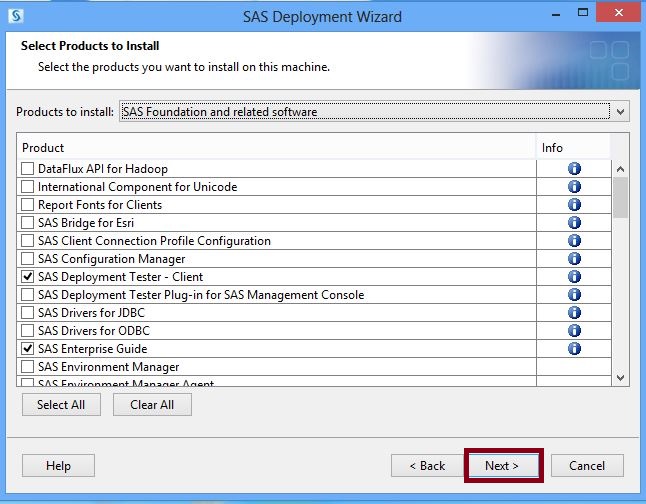Click Clear All button

(152, 405)
